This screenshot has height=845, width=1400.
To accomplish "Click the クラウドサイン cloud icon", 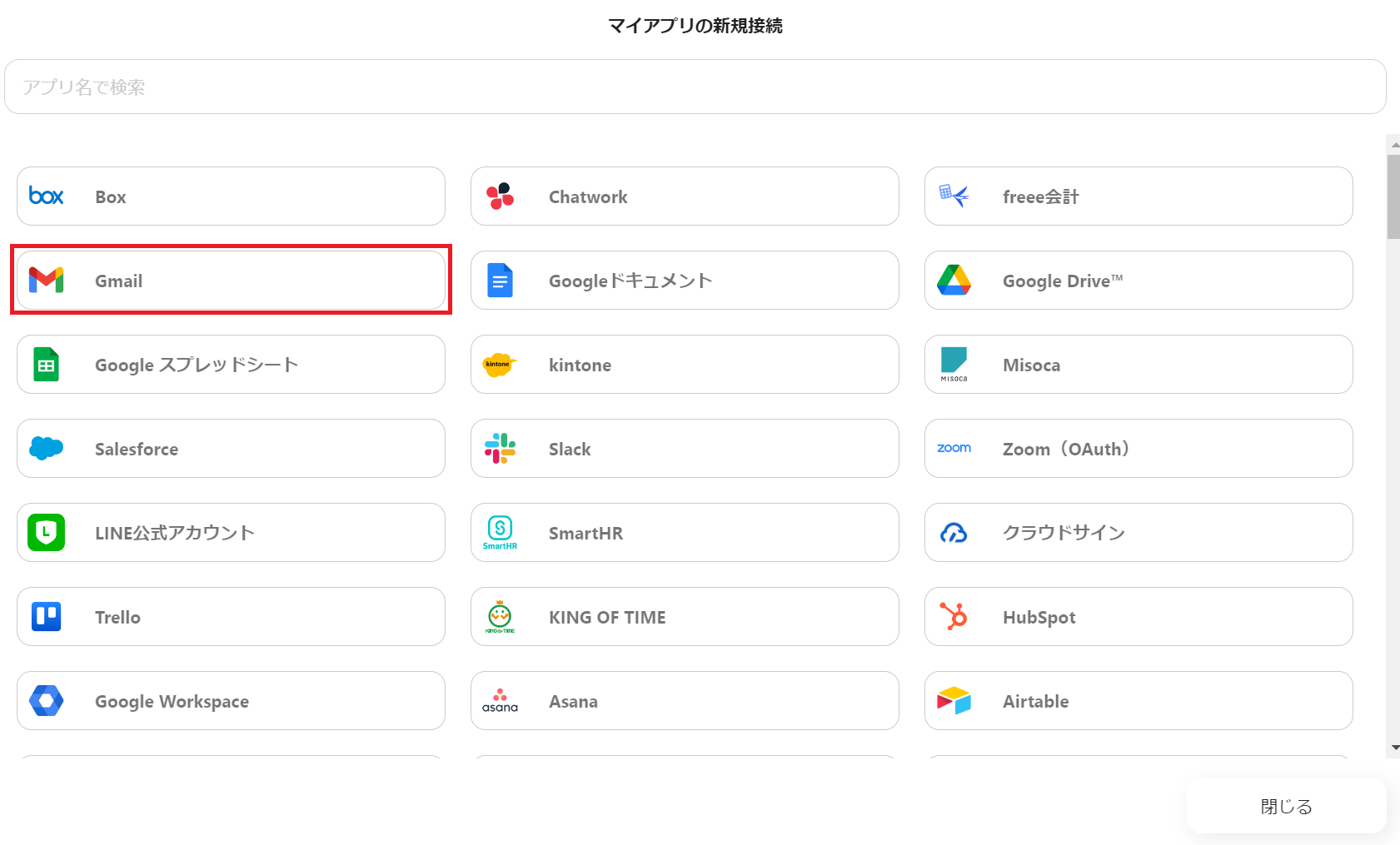I will coord(954,532).
